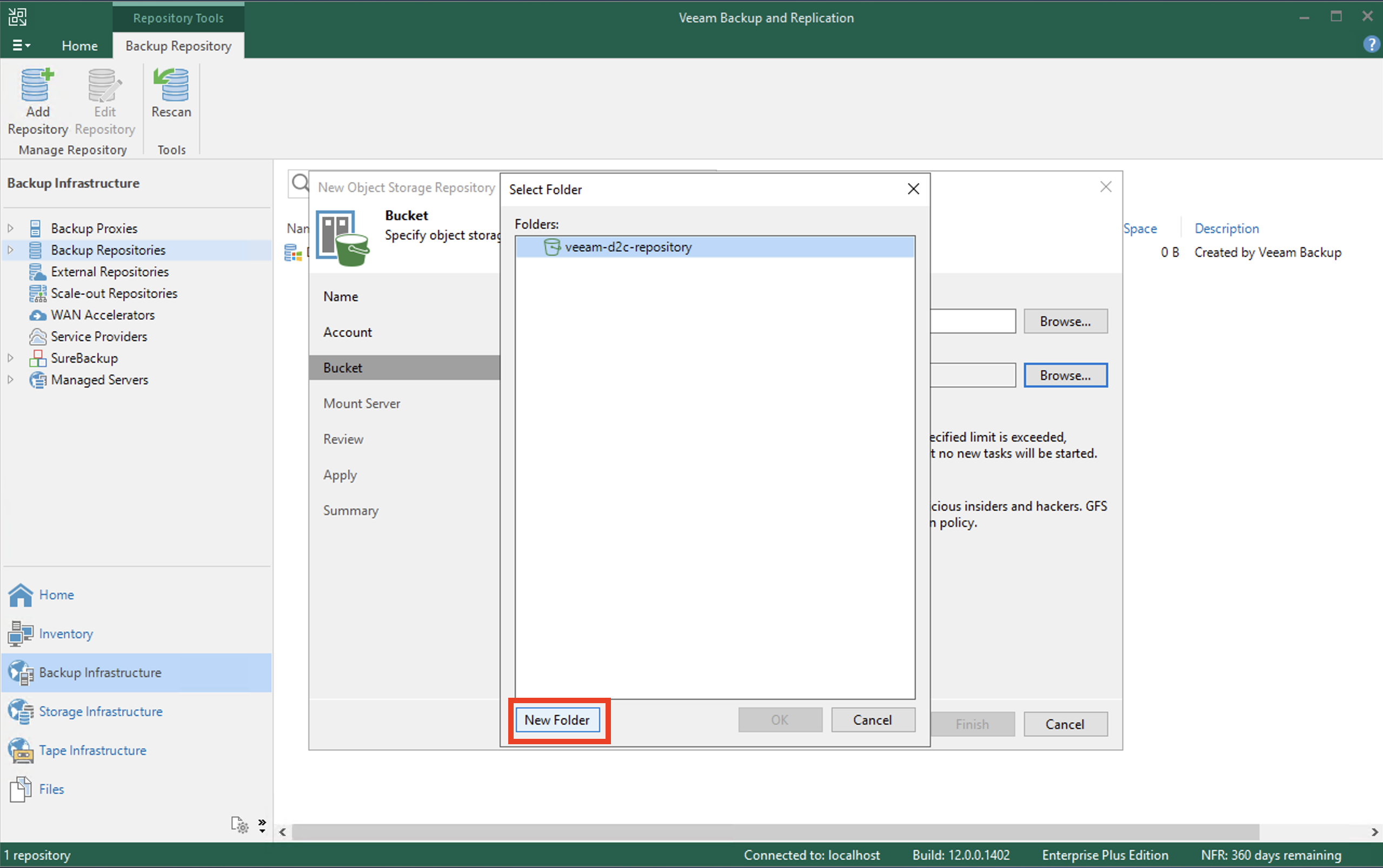Open help via the question mark icon
Image resolution: width=1383 pixels, height=868 pixels.
[1372, 44]
